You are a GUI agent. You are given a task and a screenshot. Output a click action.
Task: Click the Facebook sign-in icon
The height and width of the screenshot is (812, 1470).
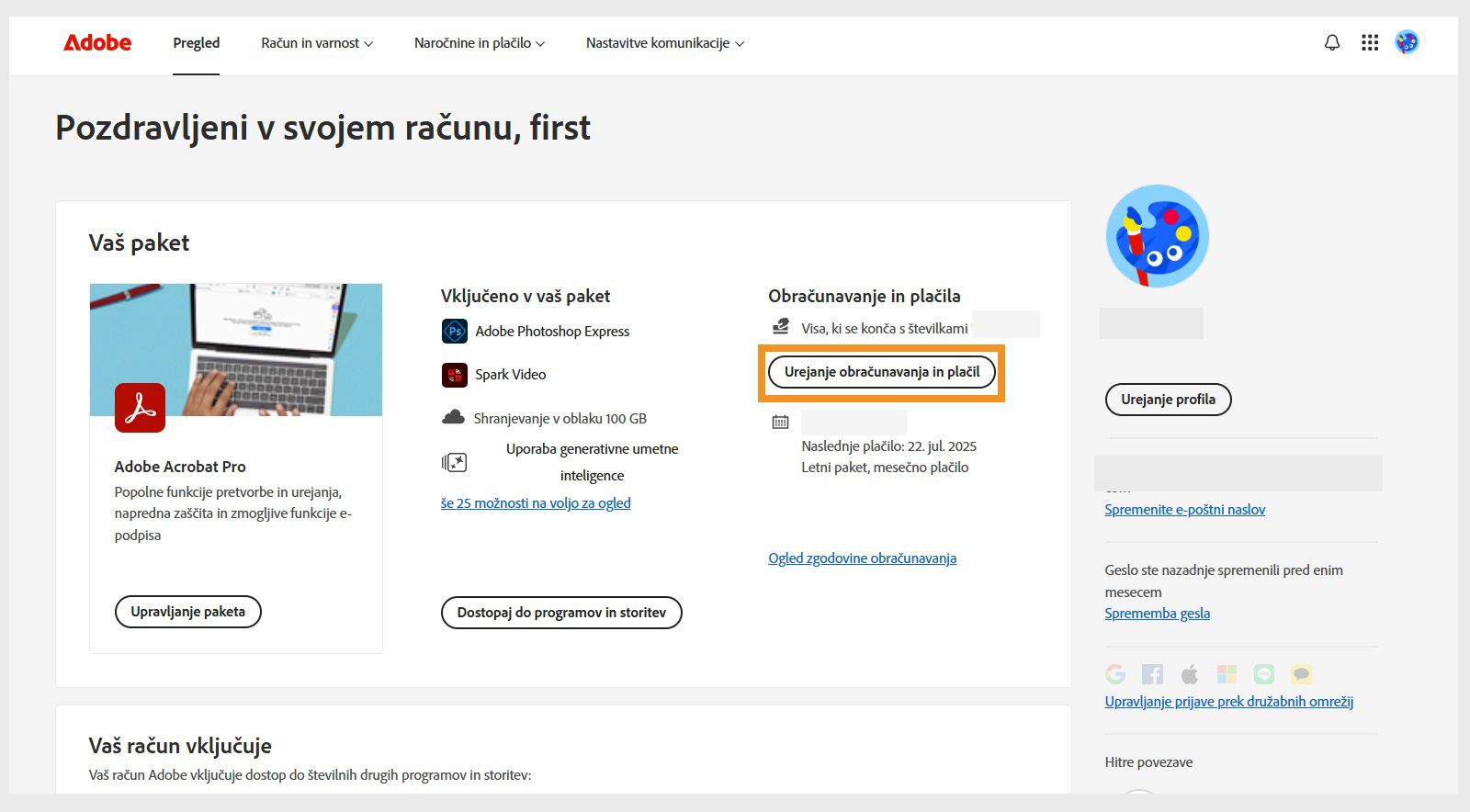[1152, 674]
